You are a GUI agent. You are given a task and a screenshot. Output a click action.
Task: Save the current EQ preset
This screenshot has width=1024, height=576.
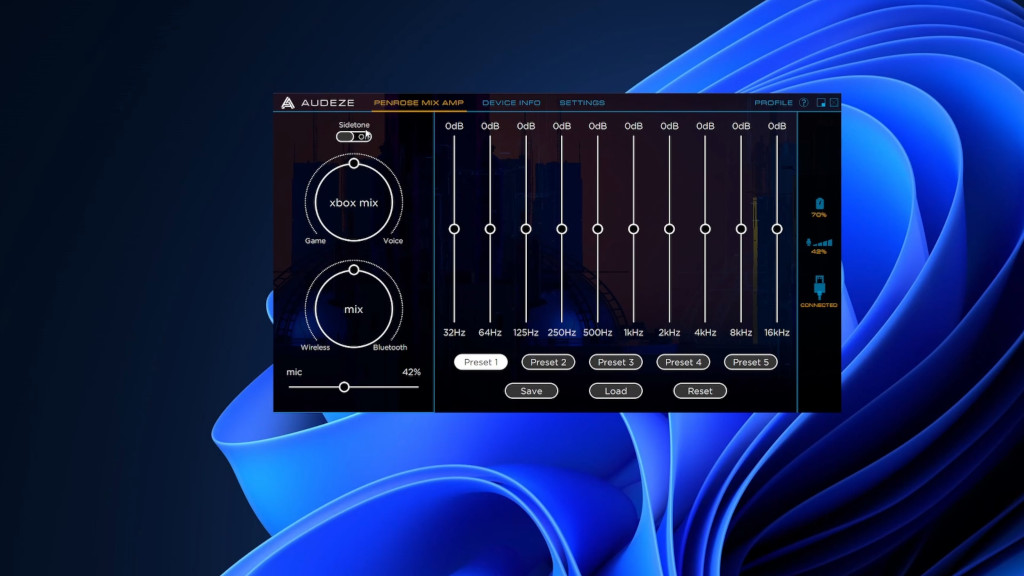[531, 391]
